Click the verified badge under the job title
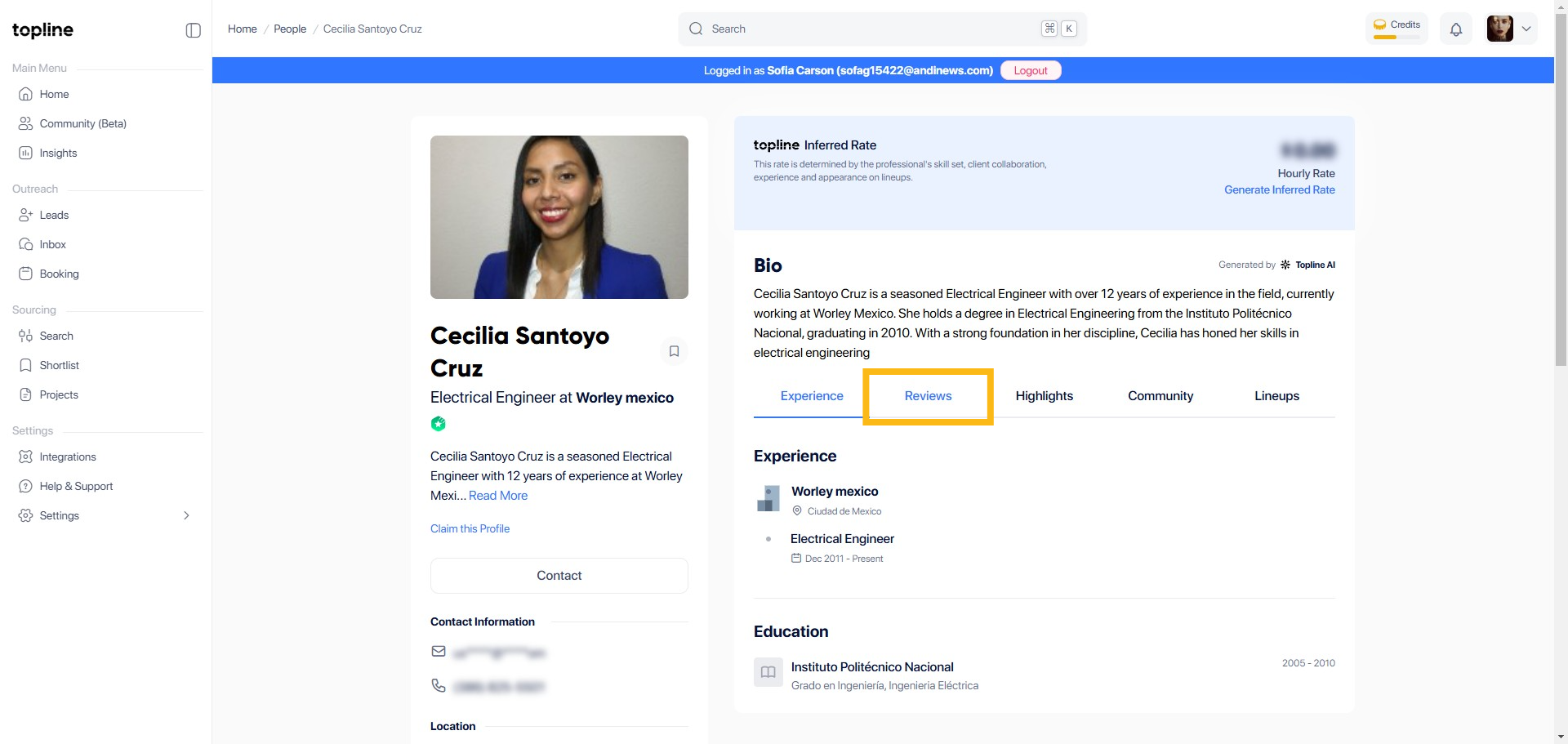1568x744 pixels. pos(439,424)
